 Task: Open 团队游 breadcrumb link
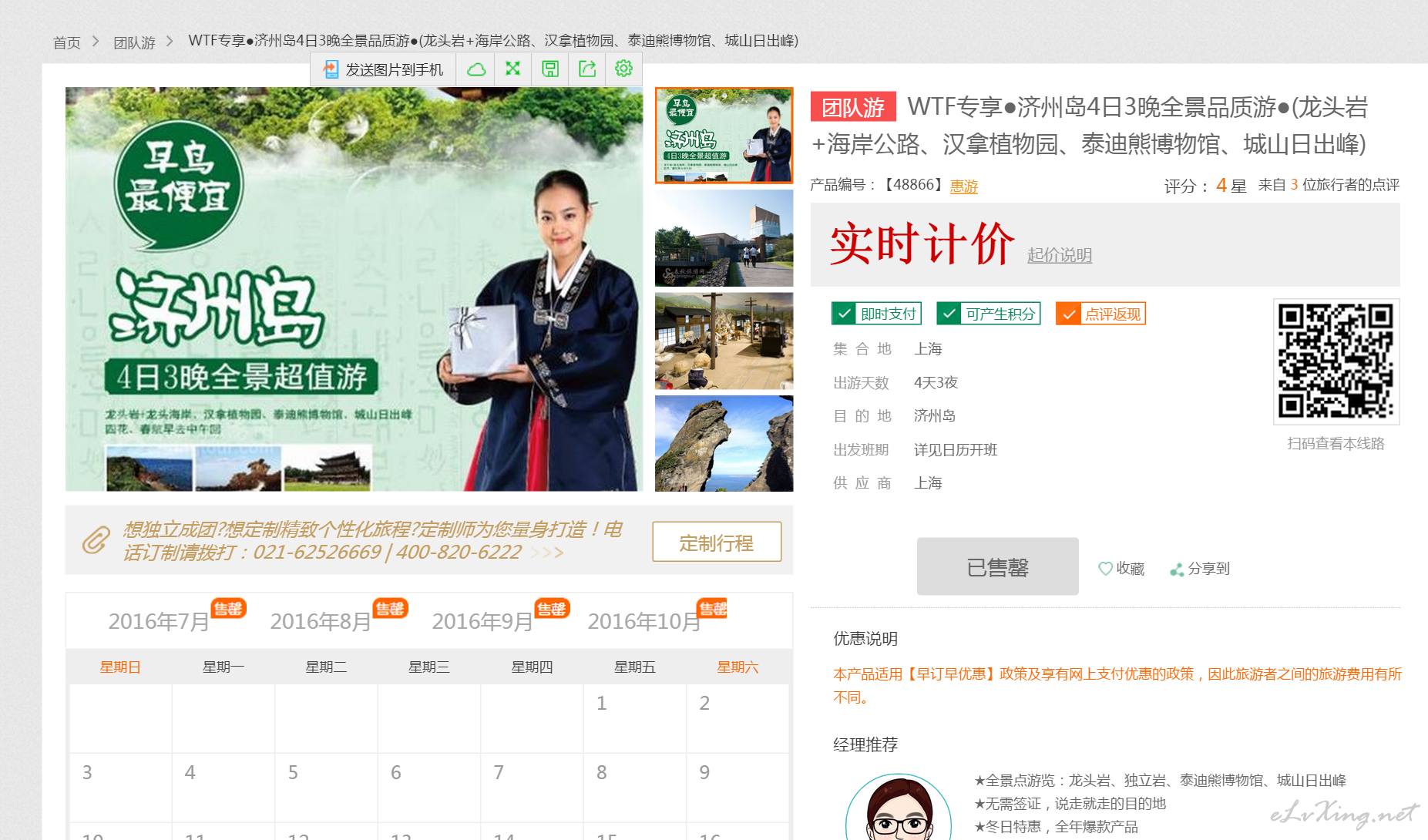(134, 42)
